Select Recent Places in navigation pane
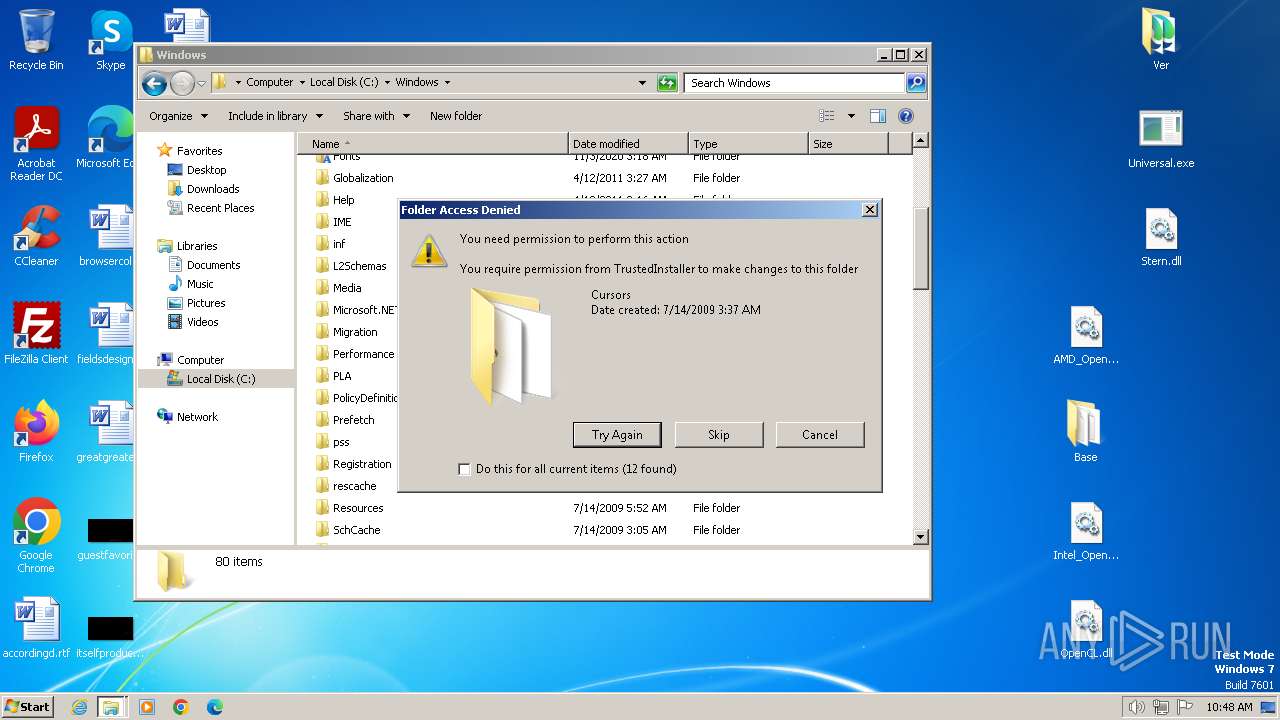 click(220, 208)
